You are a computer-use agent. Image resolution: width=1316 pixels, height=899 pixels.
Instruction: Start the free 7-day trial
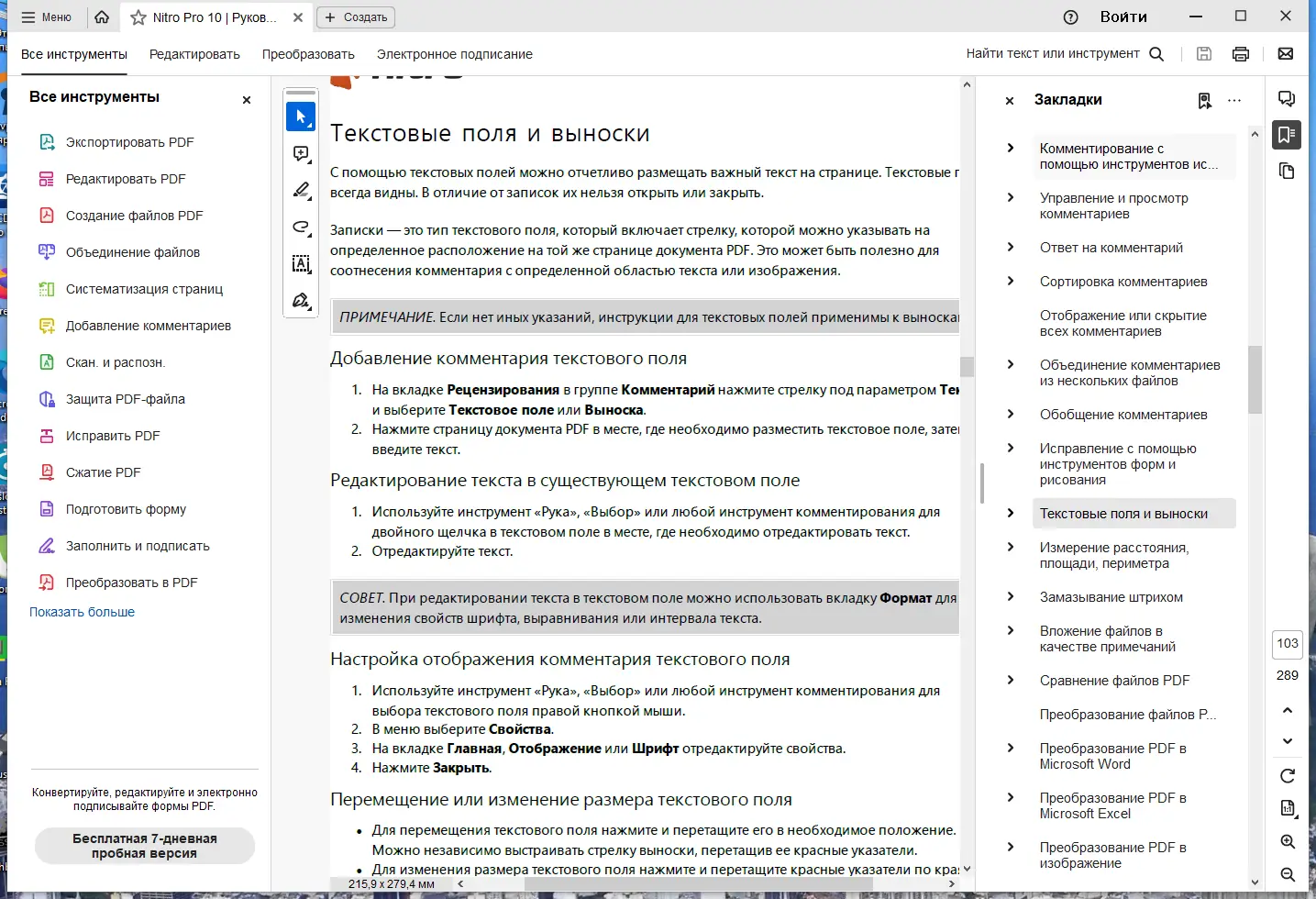pyautogui.click(x=144, y=846)
